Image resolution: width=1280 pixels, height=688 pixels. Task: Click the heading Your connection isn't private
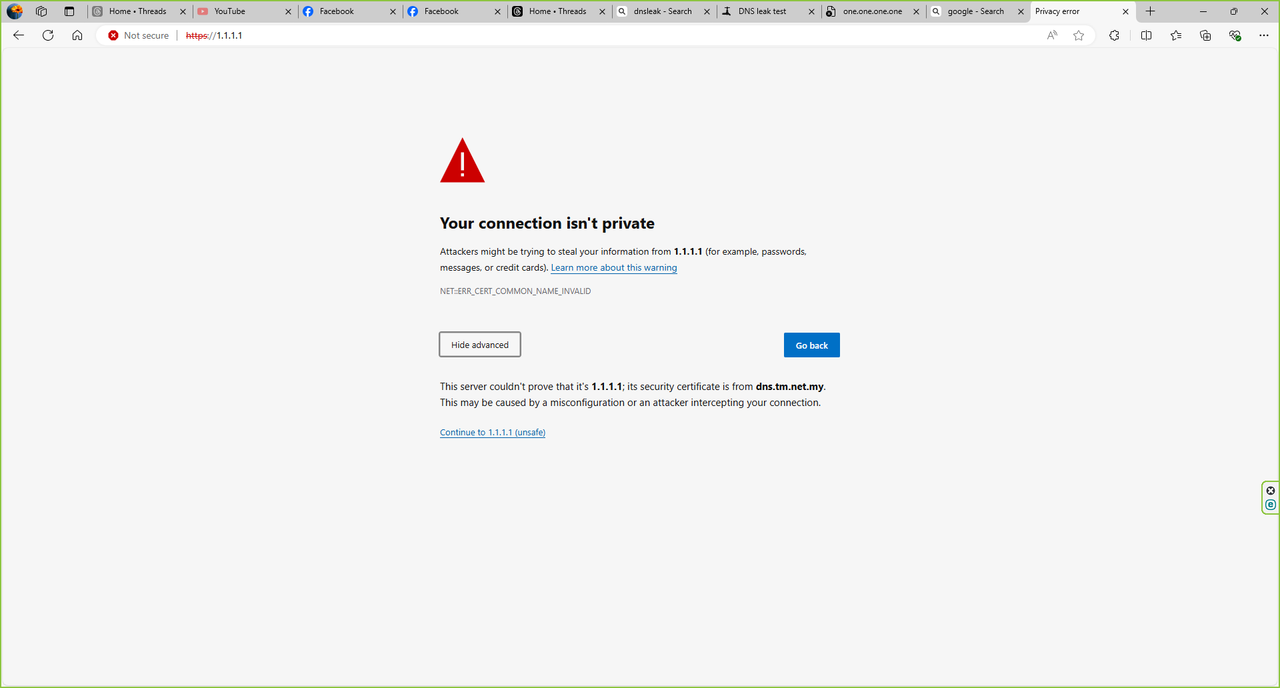547,223
